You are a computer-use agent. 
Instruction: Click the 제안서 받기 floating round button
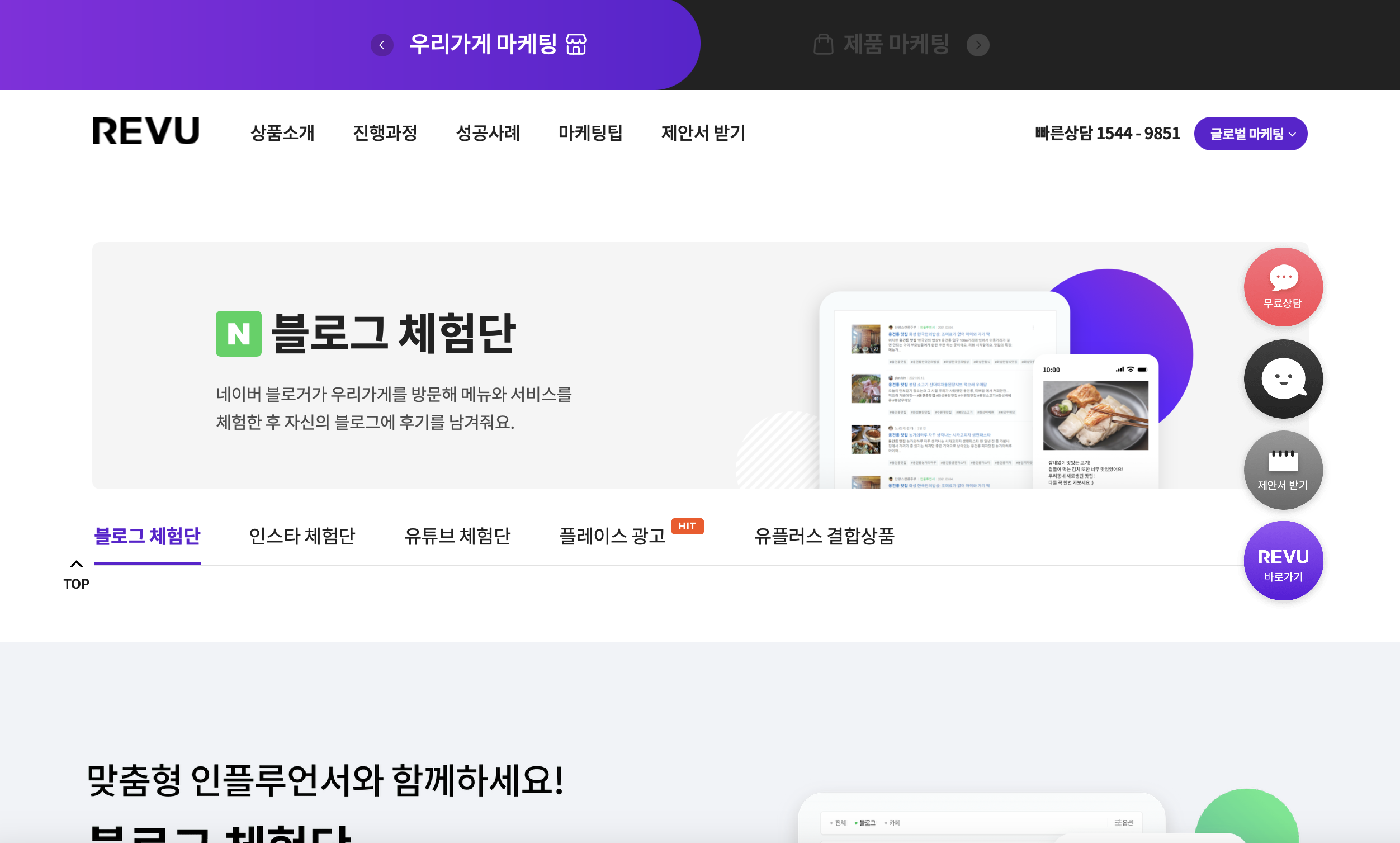coord(1283,470)
